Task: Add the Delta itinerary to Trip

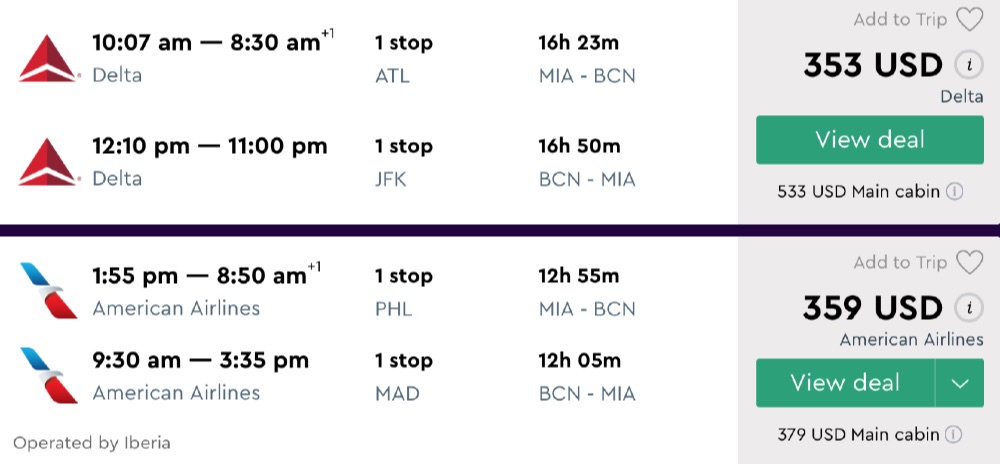Action: [900, 20]
